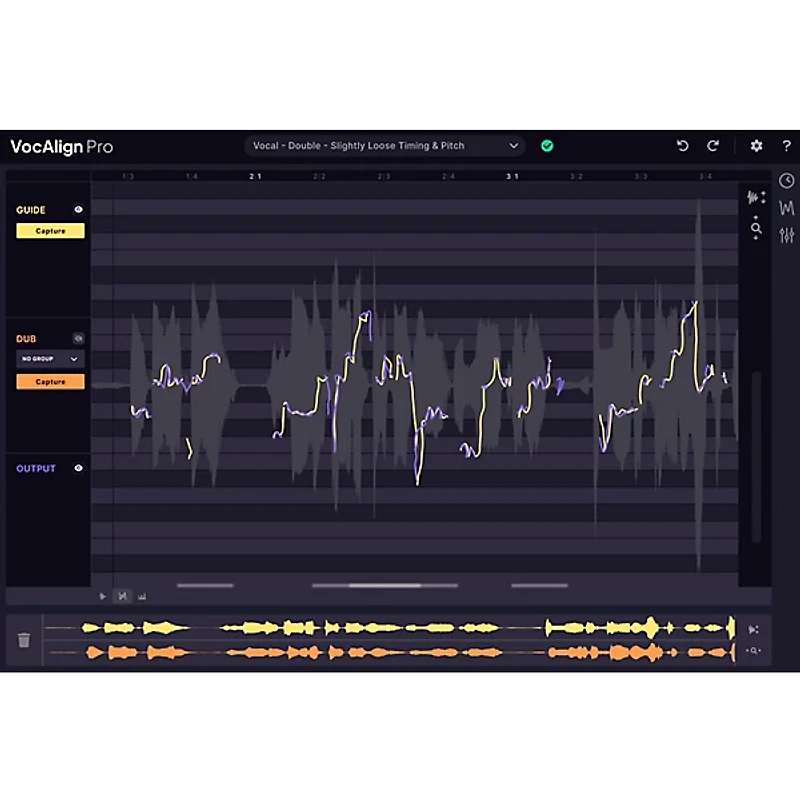Open the Help panel
Image resolution: width=800 pixels, height=800 pixels.
click(x=787, y=146)
